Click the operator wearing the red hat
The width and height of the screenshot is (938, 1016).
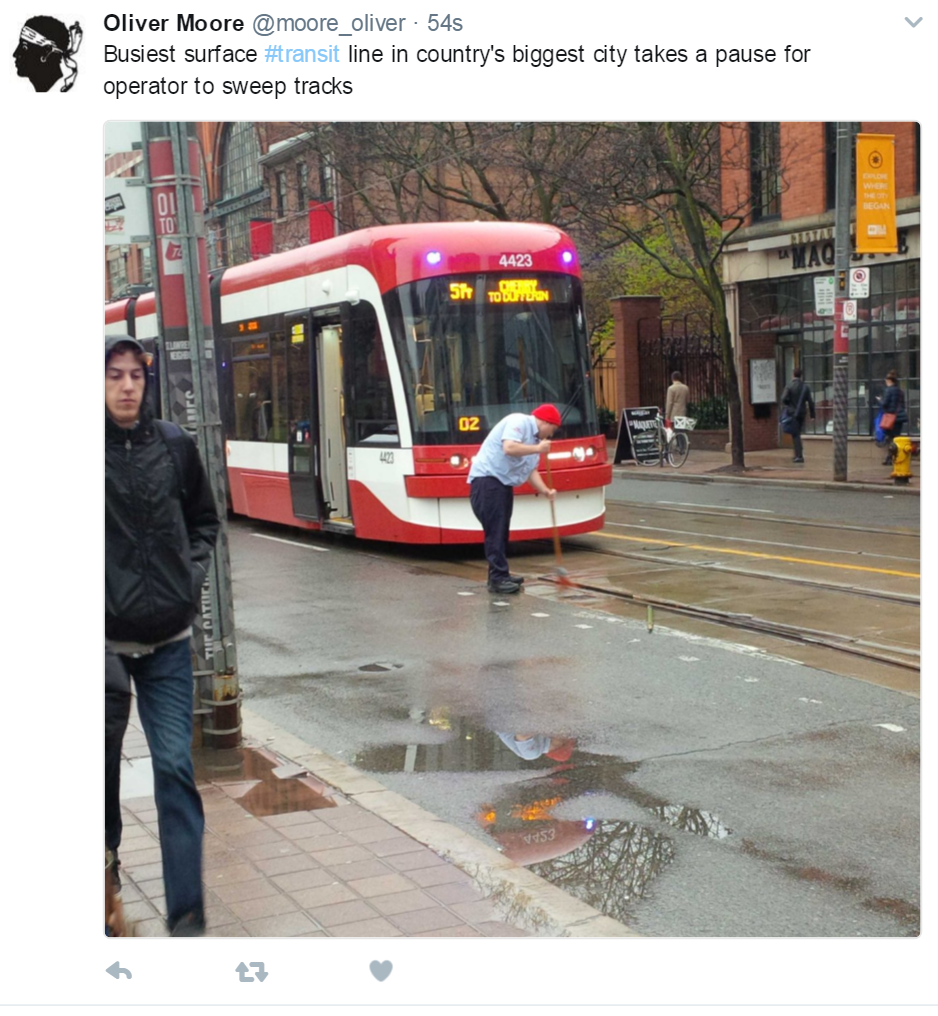(515, 498)
